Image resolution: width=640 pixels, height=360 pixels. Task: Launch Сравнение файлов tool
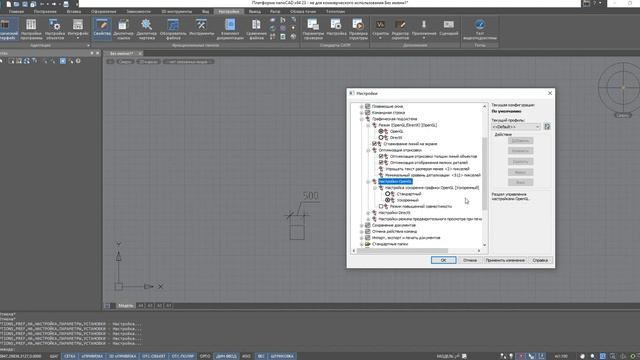pos(256,29)
